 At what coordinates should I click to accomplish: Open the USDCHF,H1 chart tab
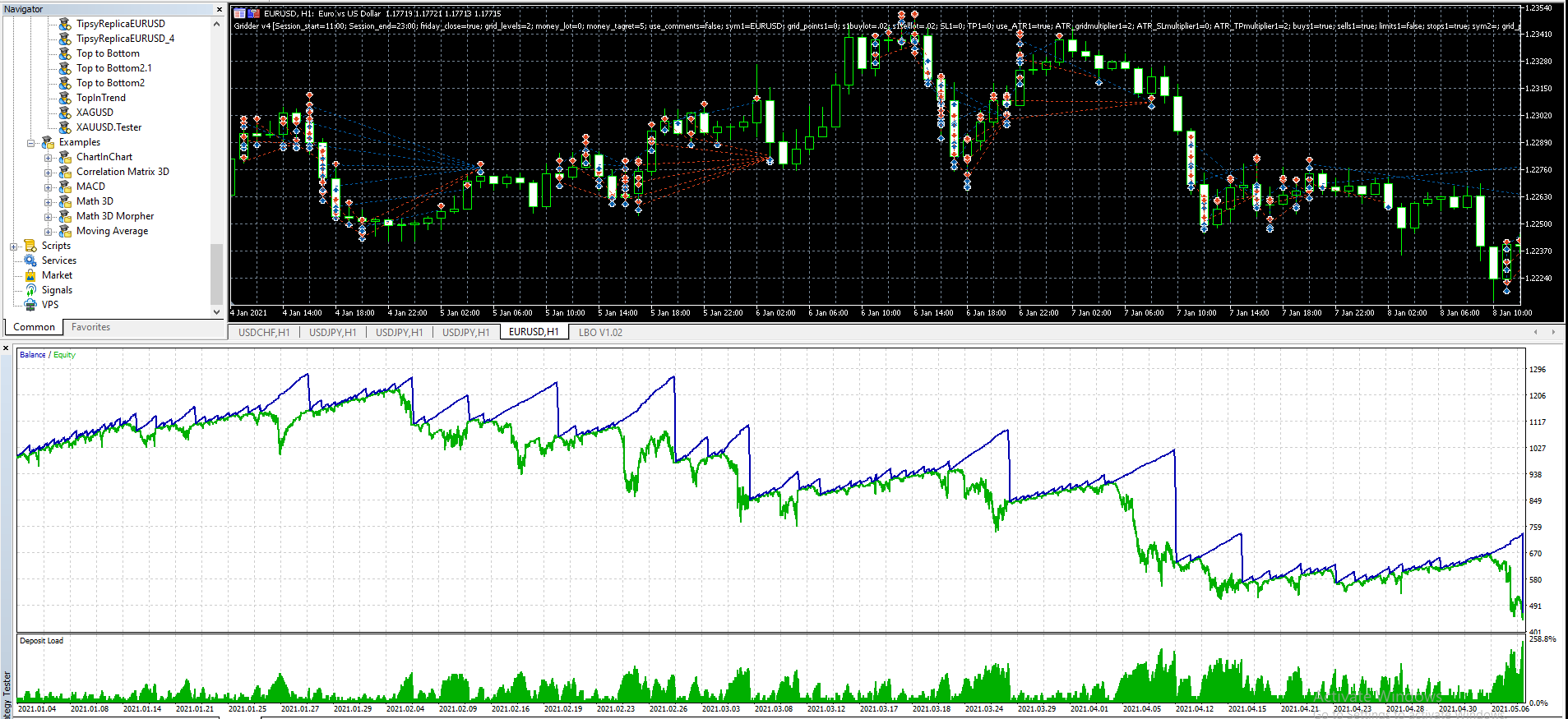[x=264, y=333]
